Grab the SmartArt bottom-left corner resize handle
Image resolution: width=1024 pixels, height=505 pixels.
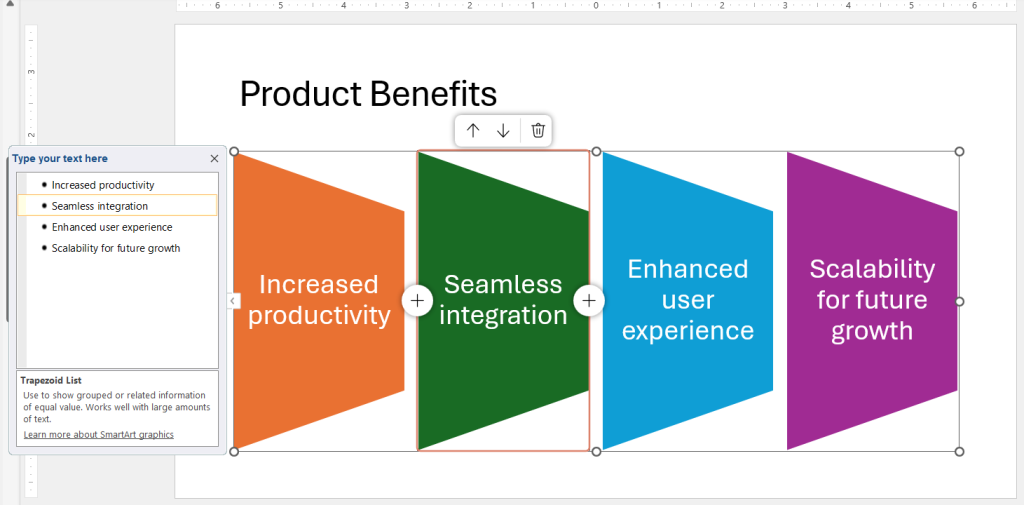234,451
